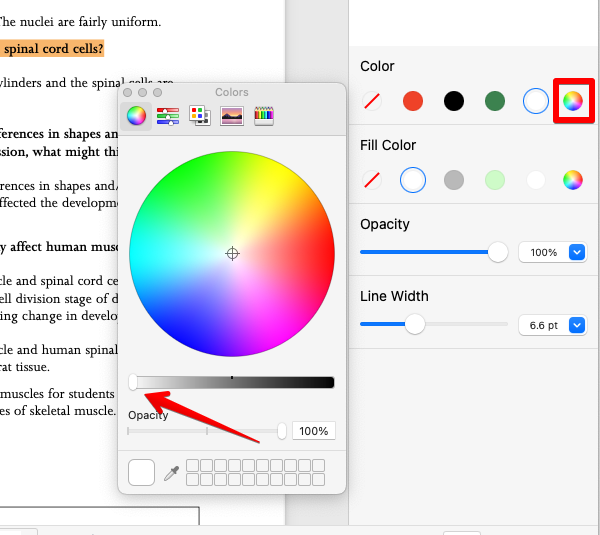Open the Line Width 6.6 pt dropdown
600x535 pixels.
tap(577, 325)
